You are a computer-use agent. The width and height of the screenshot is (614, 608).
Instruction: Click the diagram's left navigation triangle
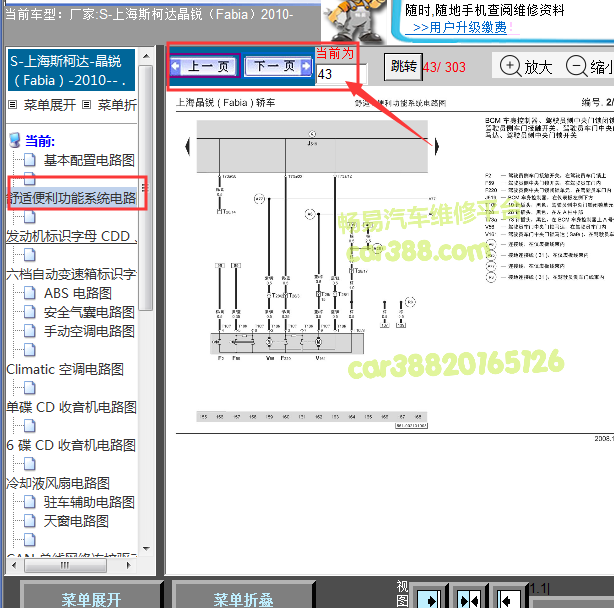point(188,146)
